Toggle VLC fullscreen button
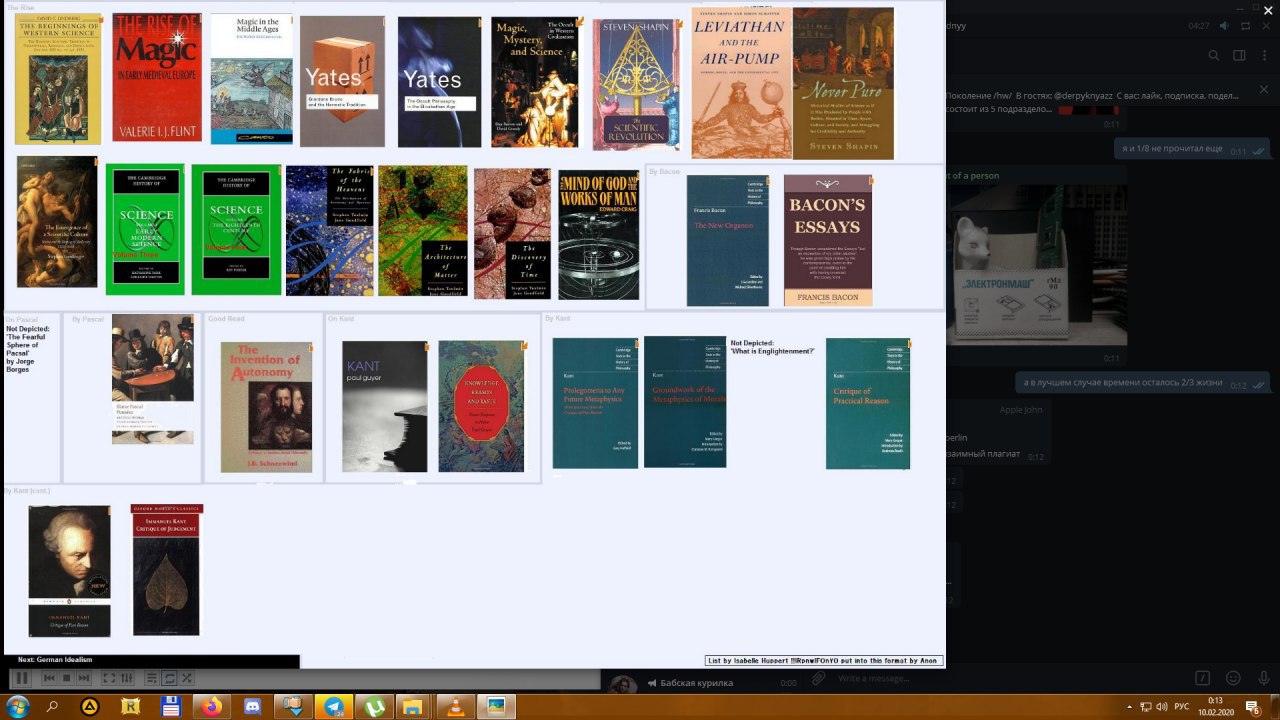 point(109,678)
